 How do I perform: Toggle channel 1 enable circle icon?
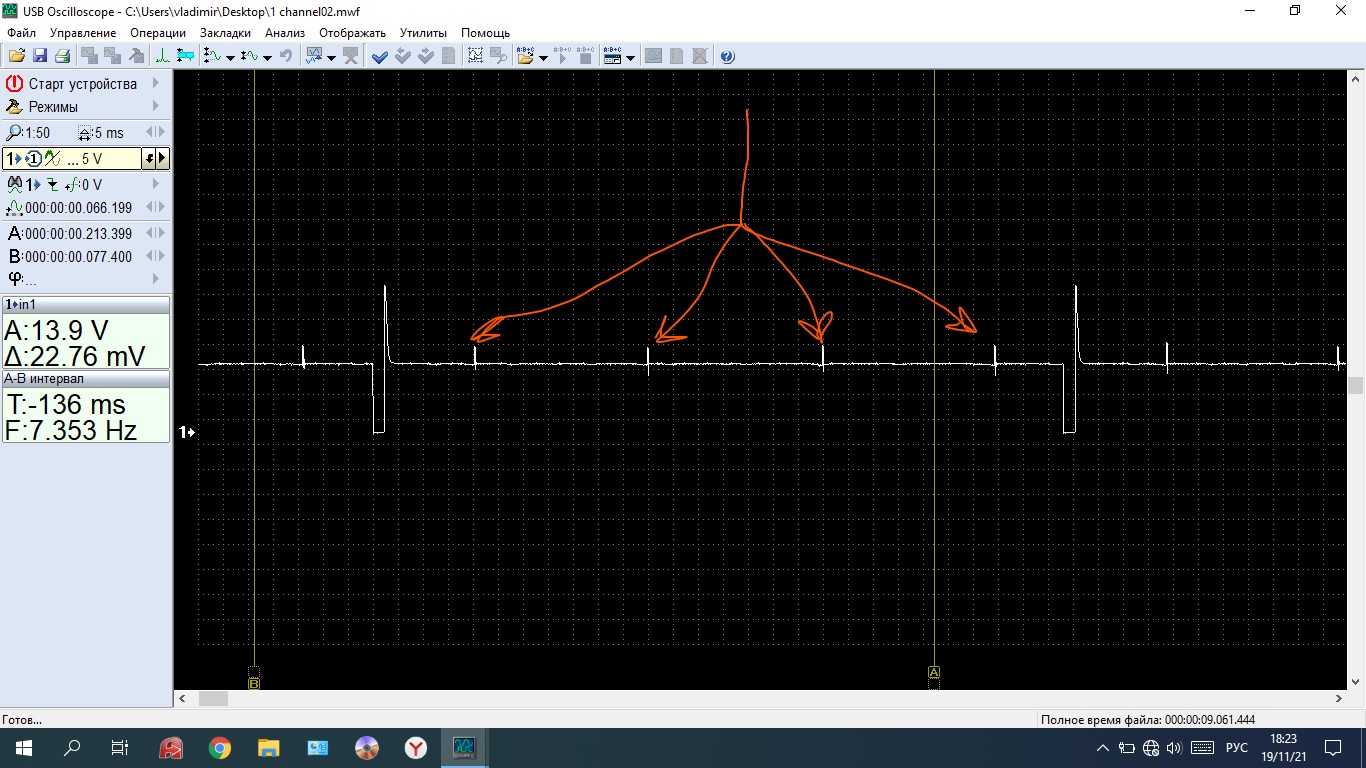point(33,159)
